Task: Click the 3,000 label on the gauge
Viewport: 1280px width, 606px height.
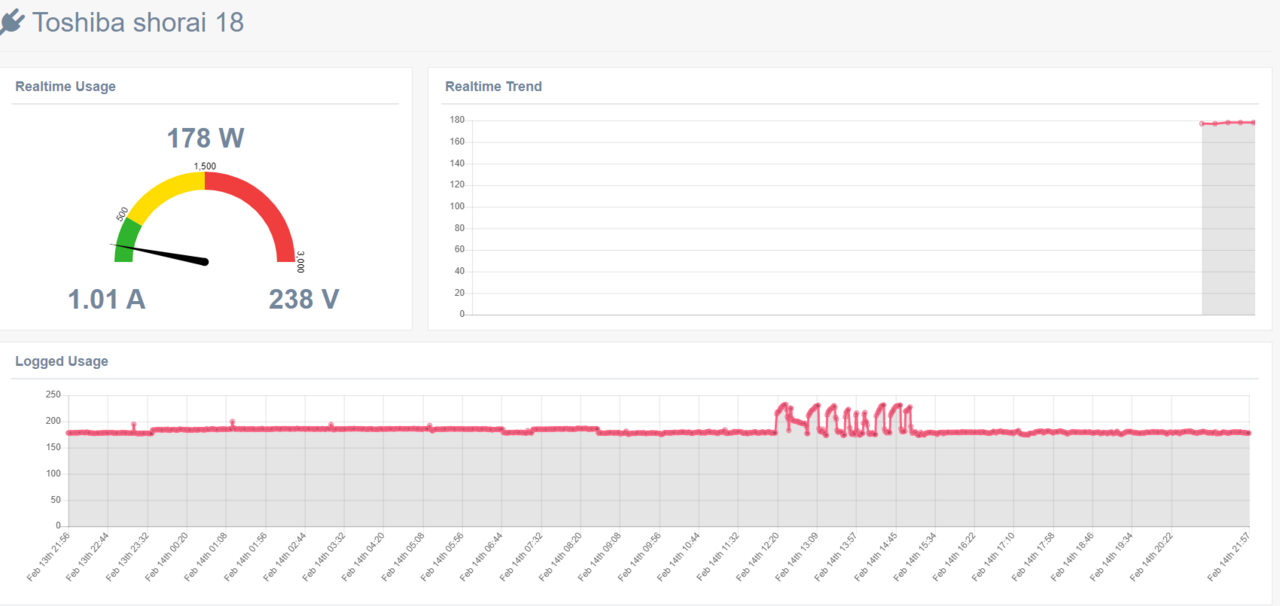Action: (x=300, y=263)
